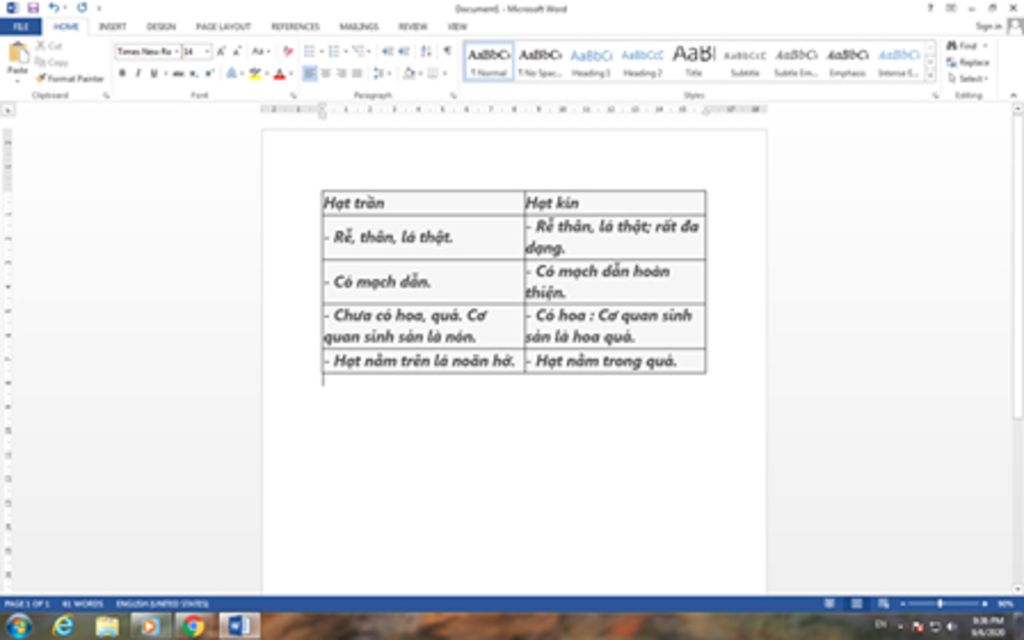Save the document from Quick Access toolbar

32,8
